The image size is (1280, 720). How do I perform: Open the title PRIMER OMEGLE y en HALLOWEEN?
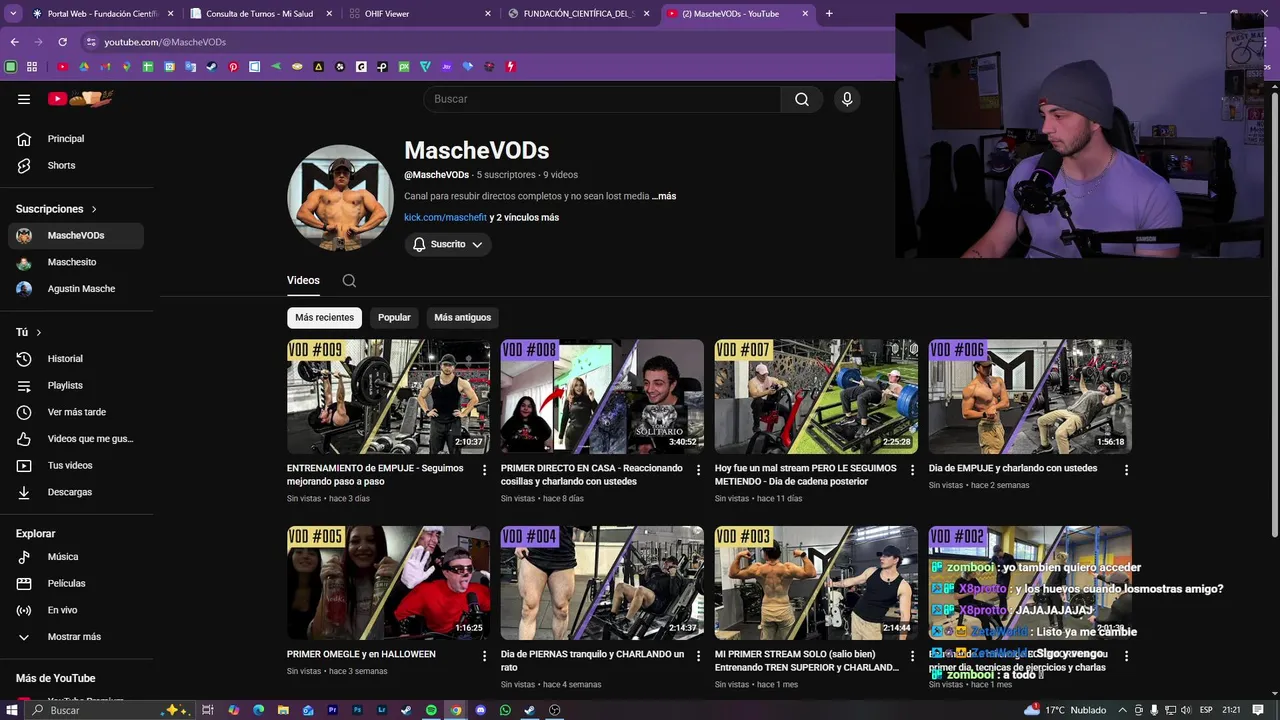pyautogui.click(x=361, y=654)
